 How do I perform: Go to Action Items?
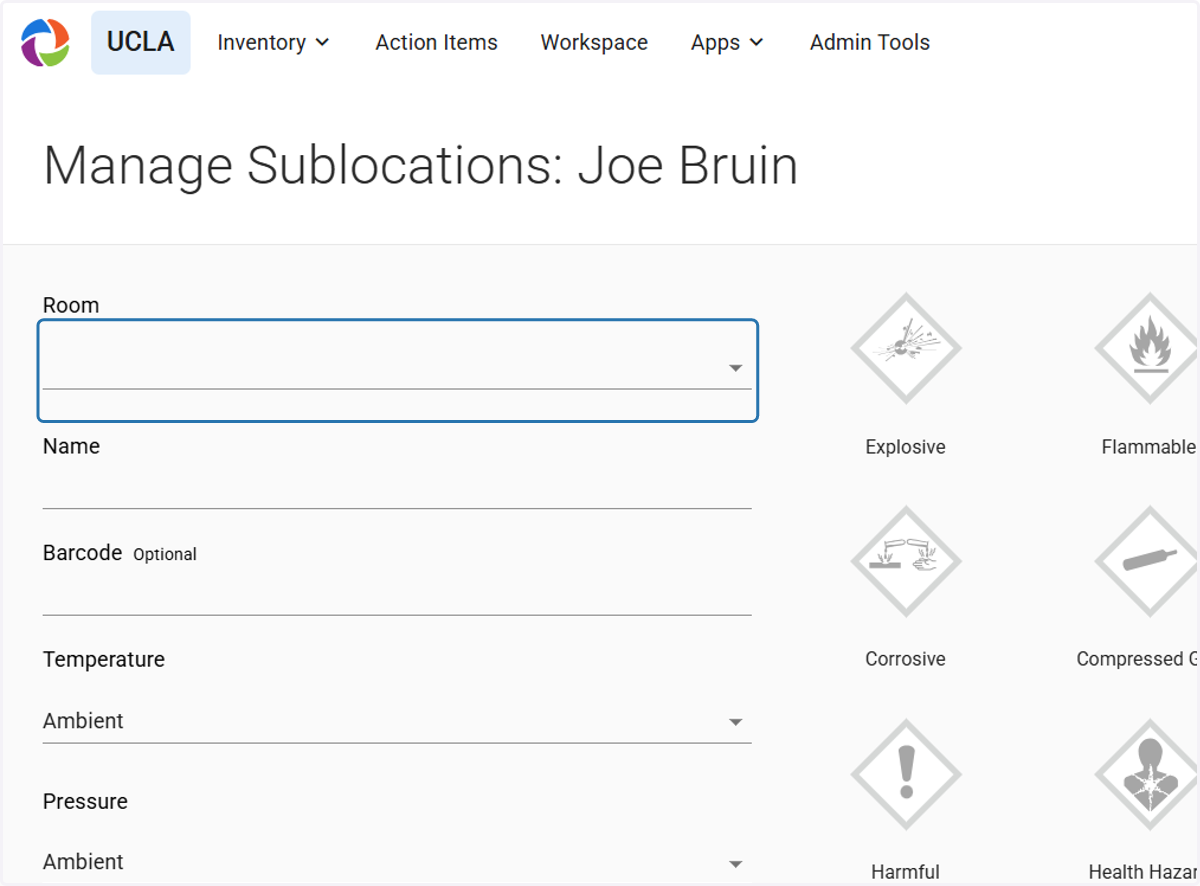click(x=436, y=42)
